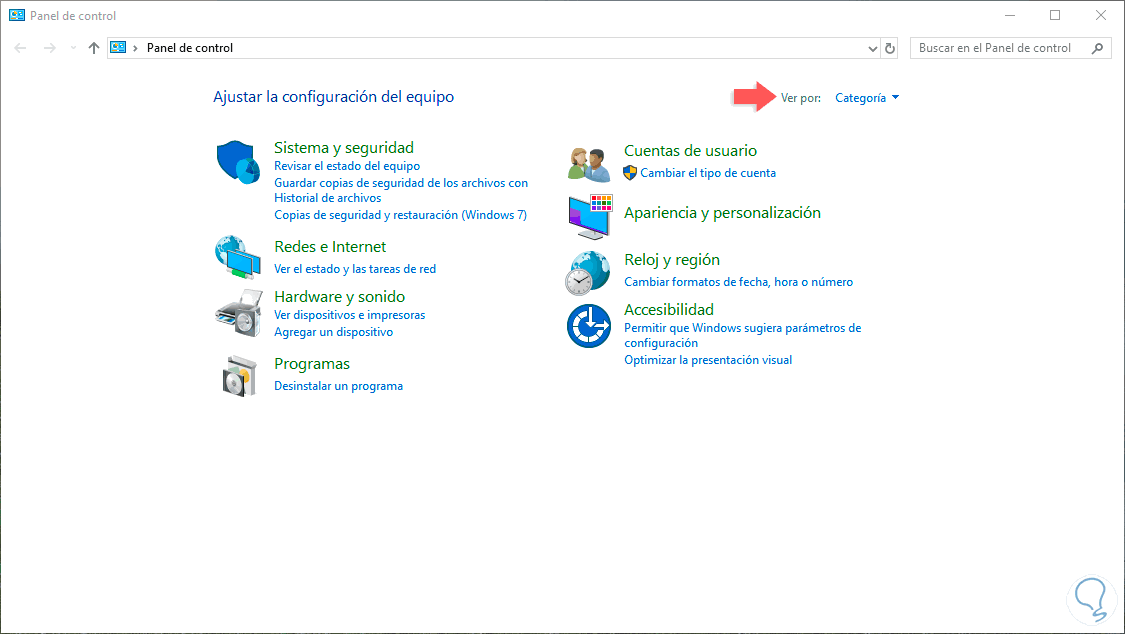Open the Programas disc icon

tap(240, 376)
